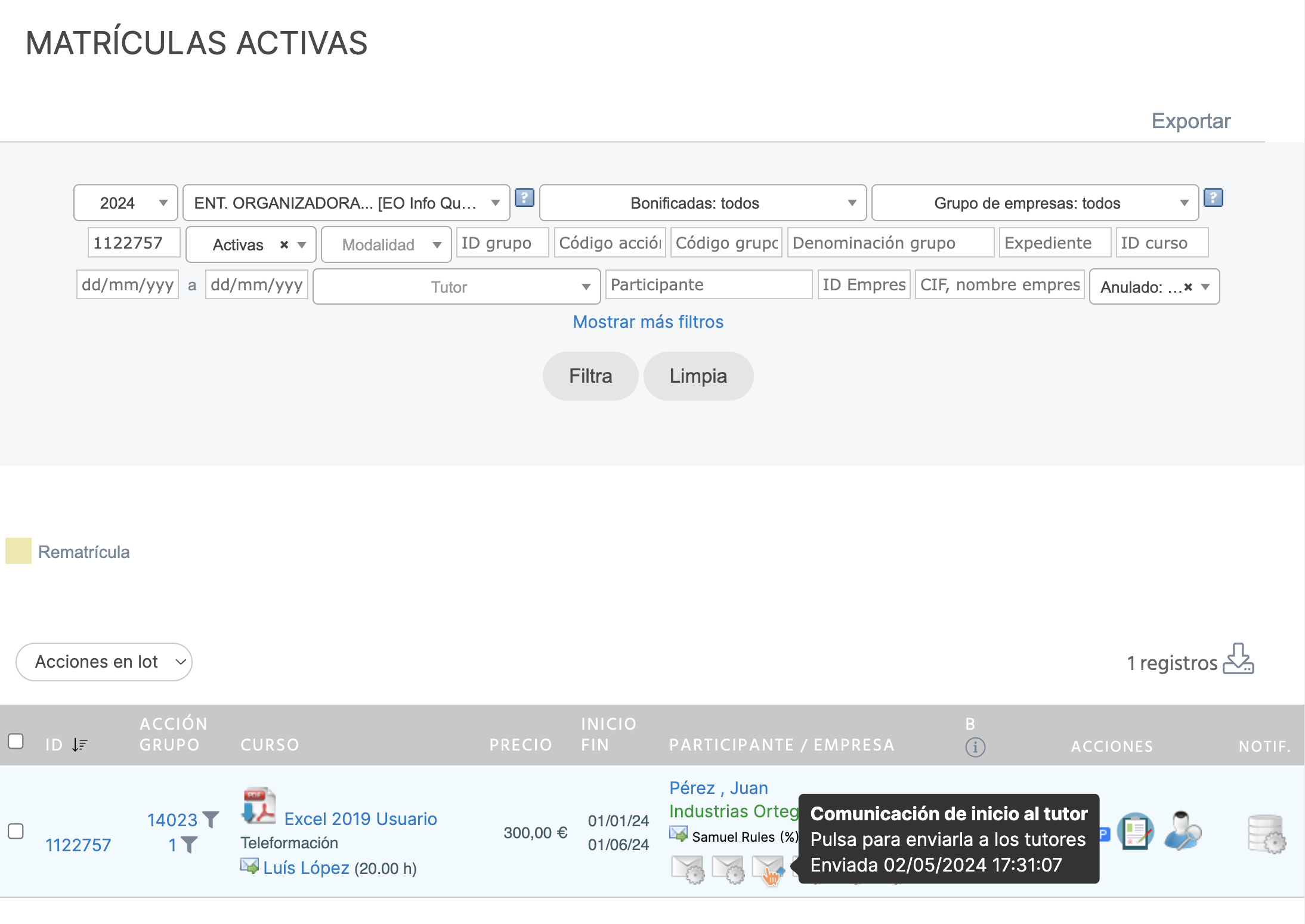Expand the Bonificadas: todos dropdown
The height and width of the screenshot is (924, 1305).
tap(703, 203)
